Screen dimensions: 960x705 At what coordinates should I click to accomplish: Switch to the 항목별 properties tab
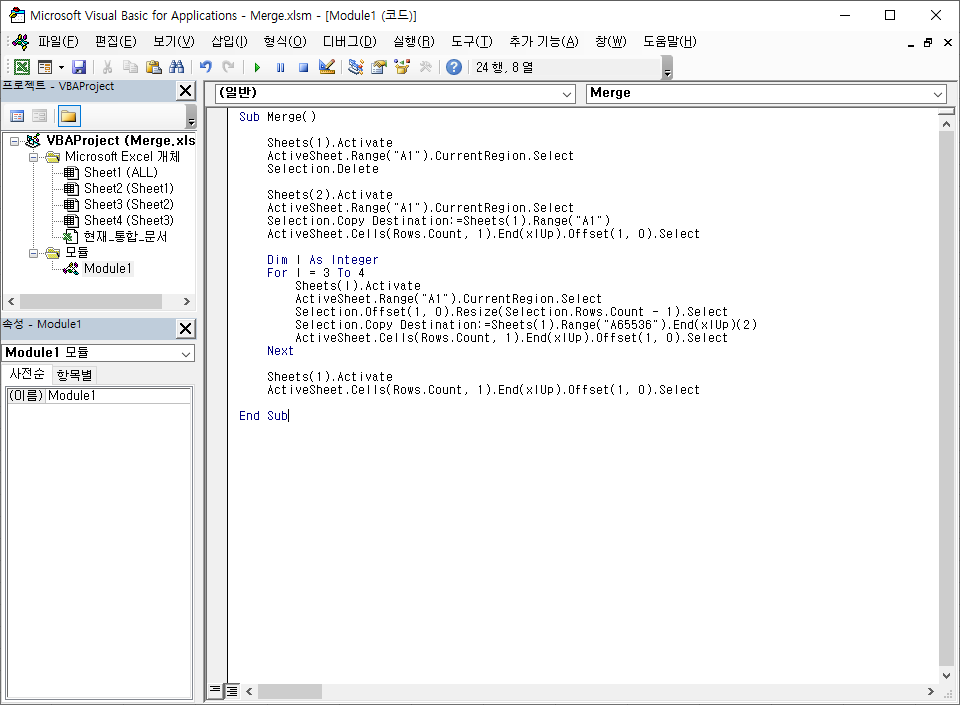[x=73, y=375]
